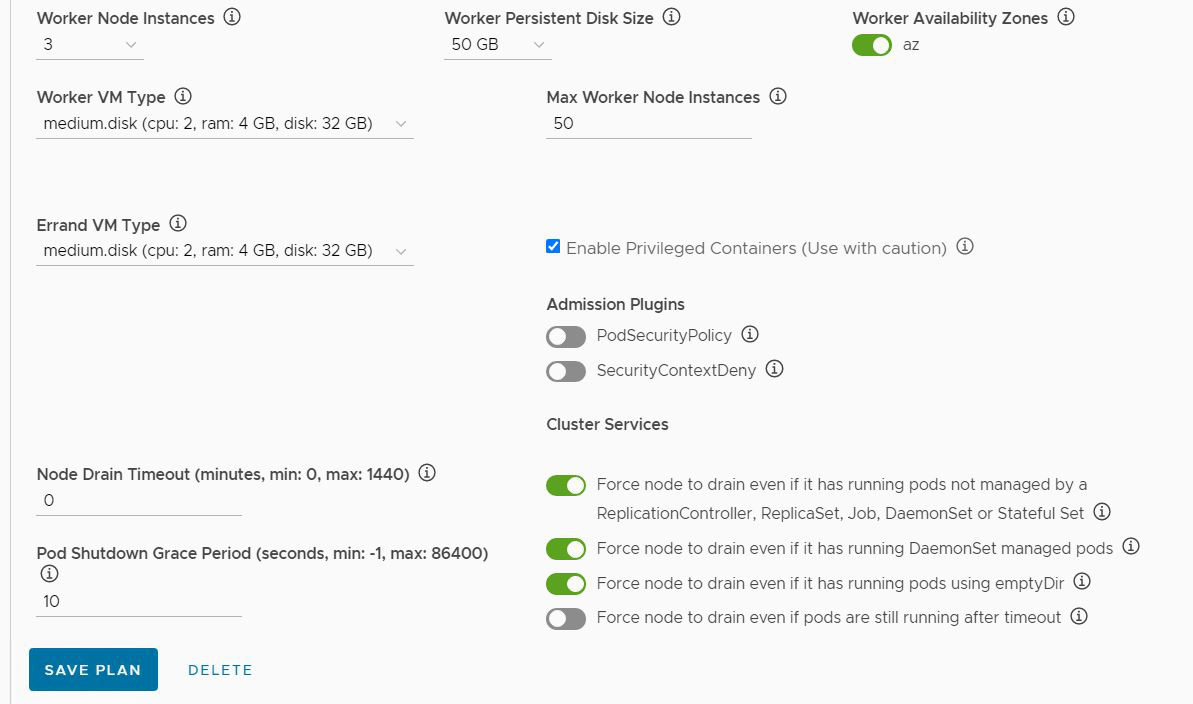Click info icon next to Max Worker Node Instances

(778, 97)
